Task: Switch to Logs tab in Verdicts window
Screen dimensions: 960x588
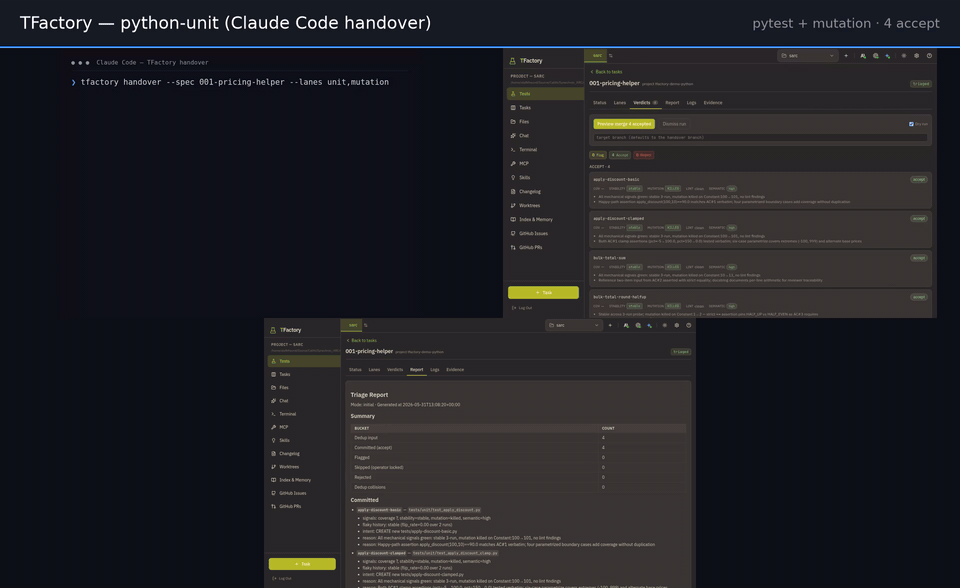Action: pos(691,103)
